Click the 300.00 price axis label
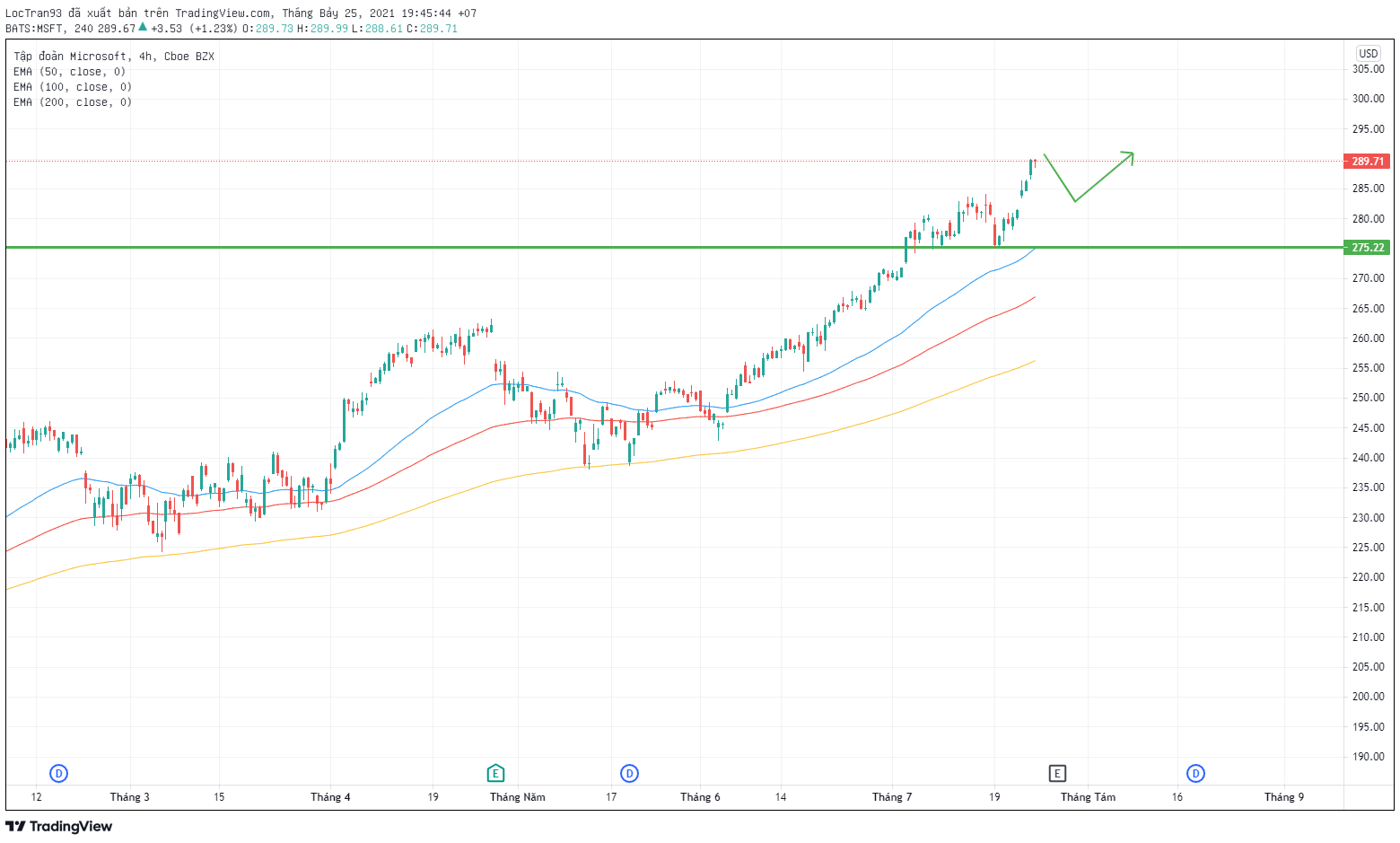The image size is (1400, 843). point(1369,99)
